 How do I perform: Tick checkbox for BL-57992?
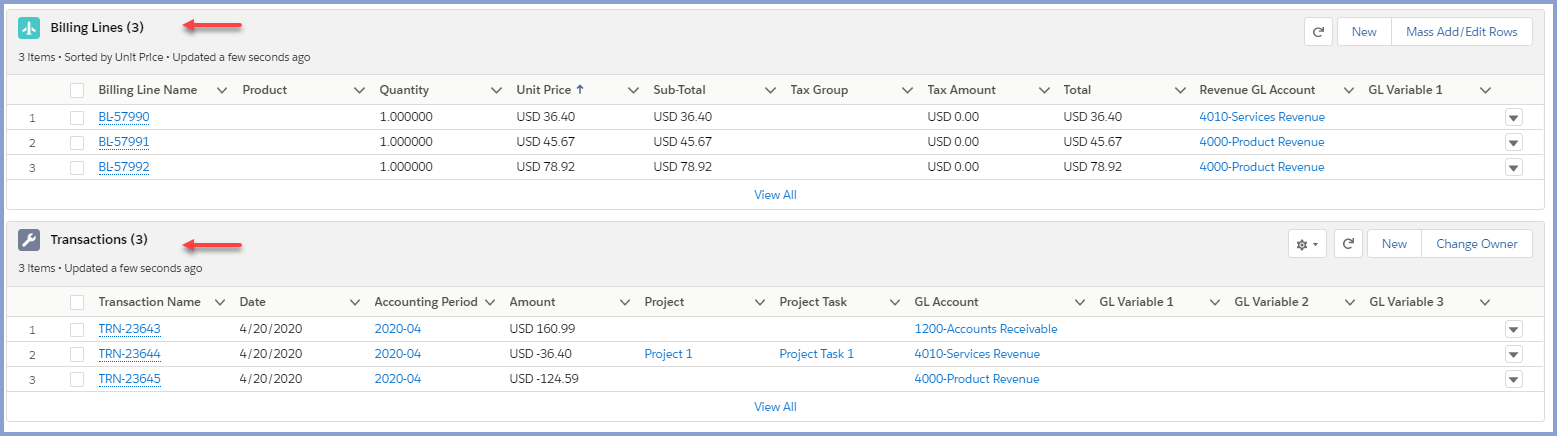point(77,167)
